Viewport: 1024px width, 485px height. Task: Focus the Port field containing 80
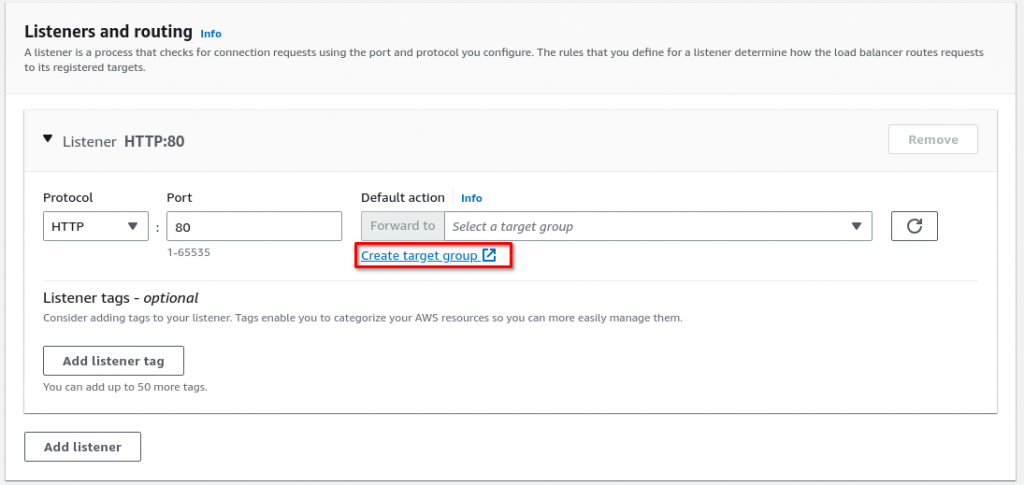click(x=254, y=226)
